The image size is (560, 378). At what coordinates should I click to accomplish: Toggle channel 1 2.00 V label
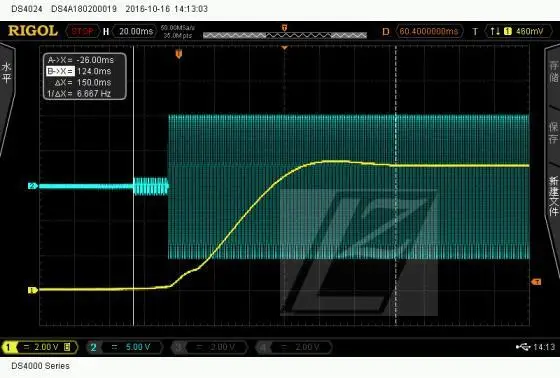coord(40,347)
